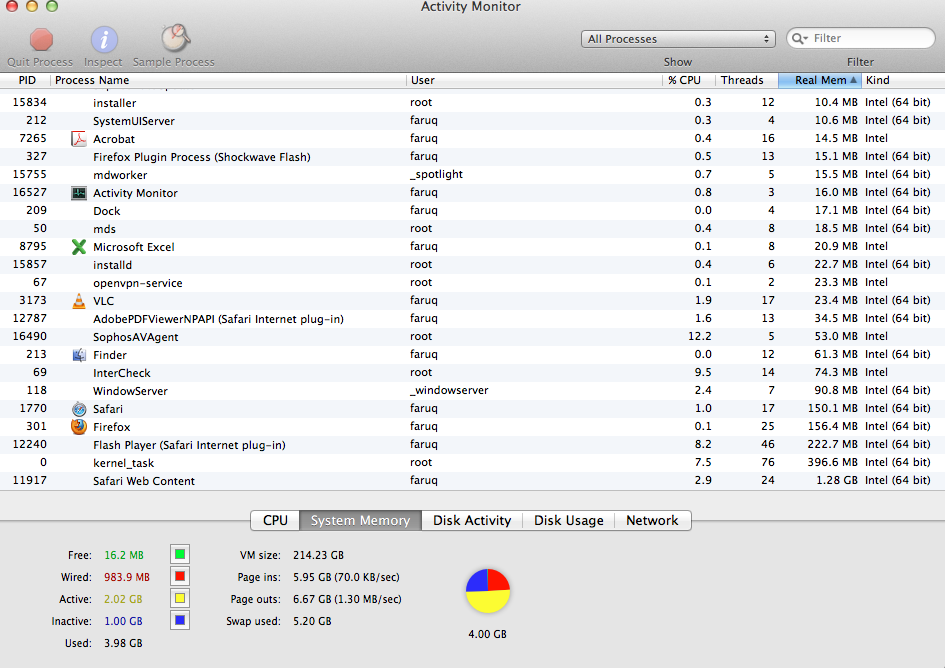Click the Used 3.98 GB value
This screenshot has width=945, height=668.
[x=123, y=643]
